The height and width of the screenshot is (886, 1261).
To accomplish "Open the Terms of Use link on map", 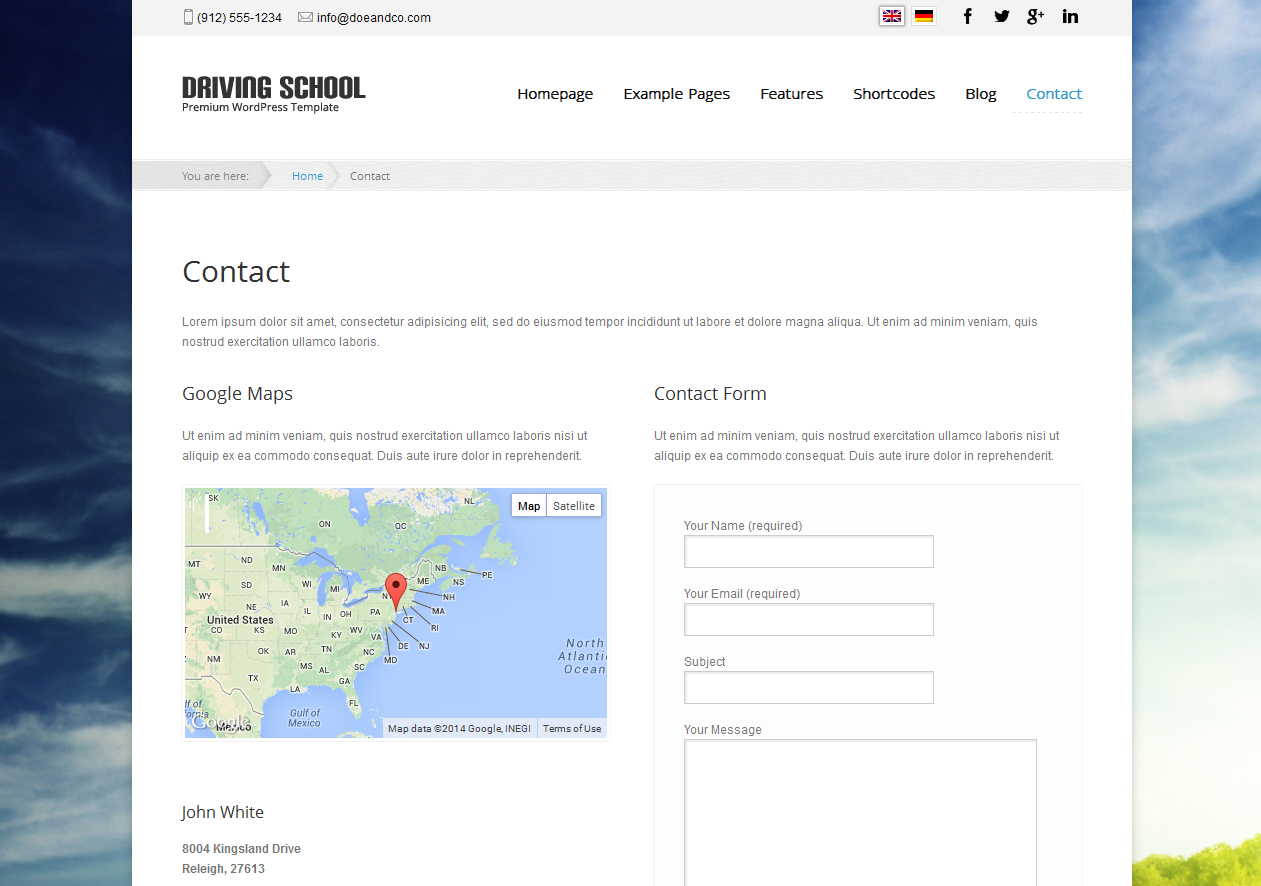I will point(572,728).
